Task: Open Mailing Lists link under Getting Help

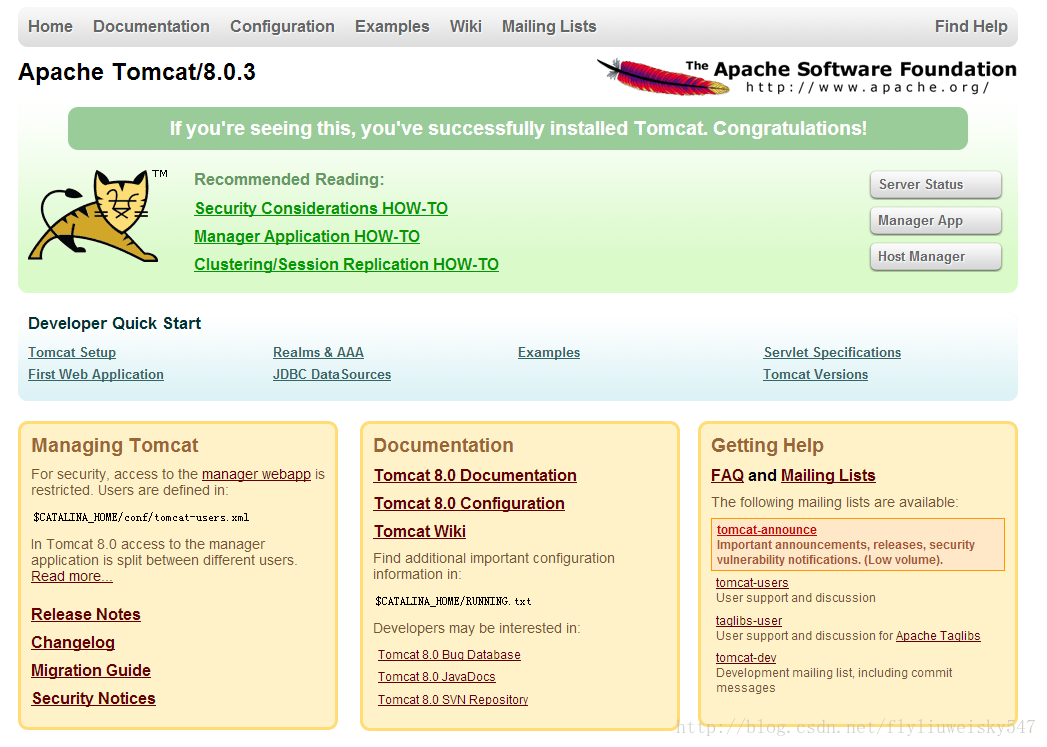Action: click(828, 475)
